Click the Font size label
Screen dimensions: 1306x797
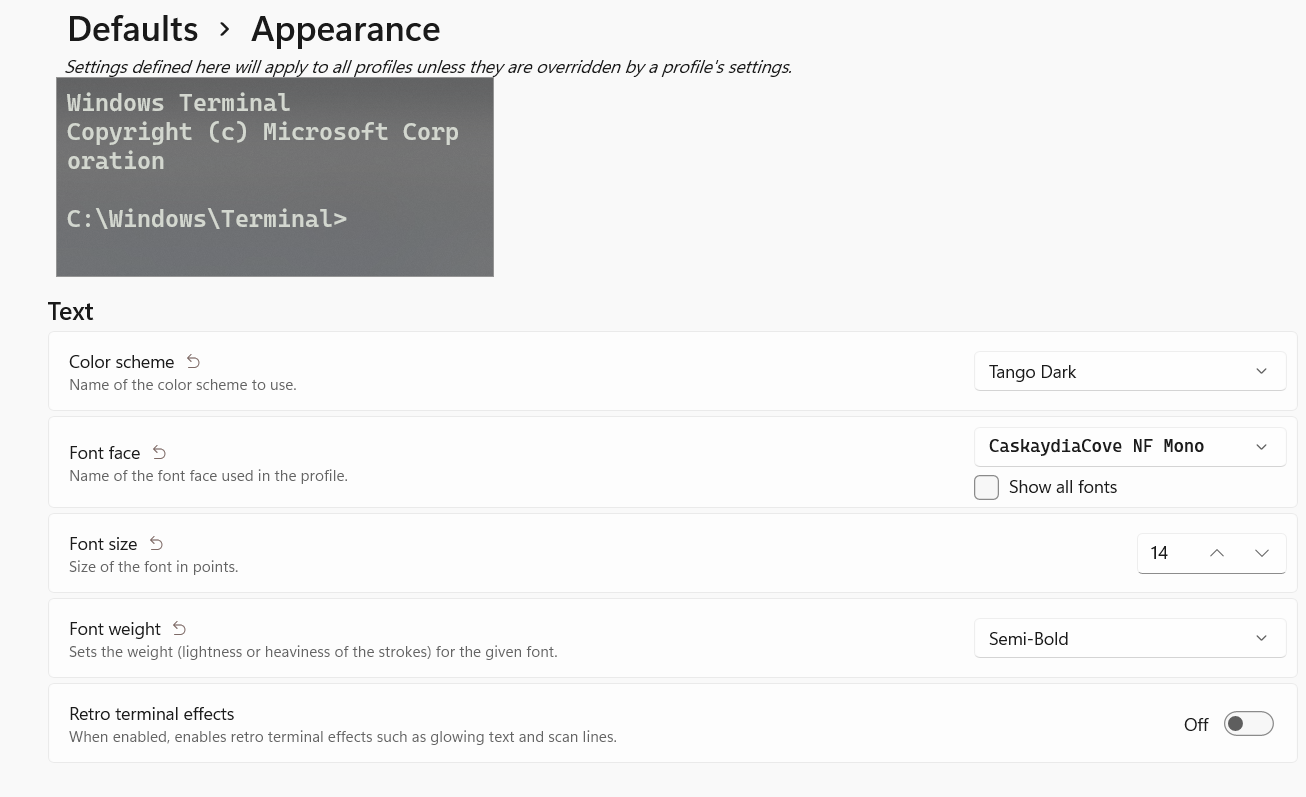(103, 544)
